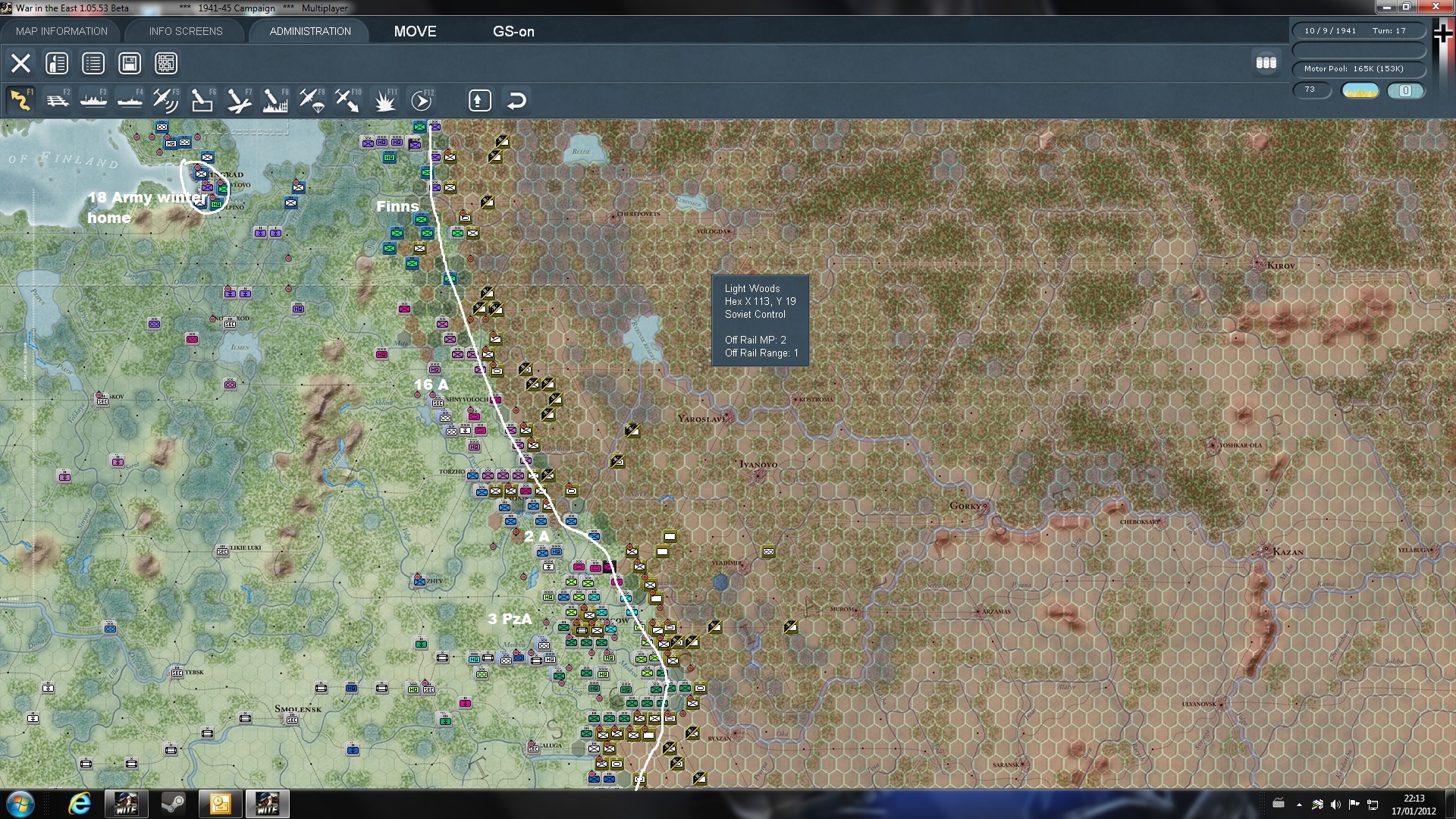Click the Motor Pool 165K readout

(1358, 68)
